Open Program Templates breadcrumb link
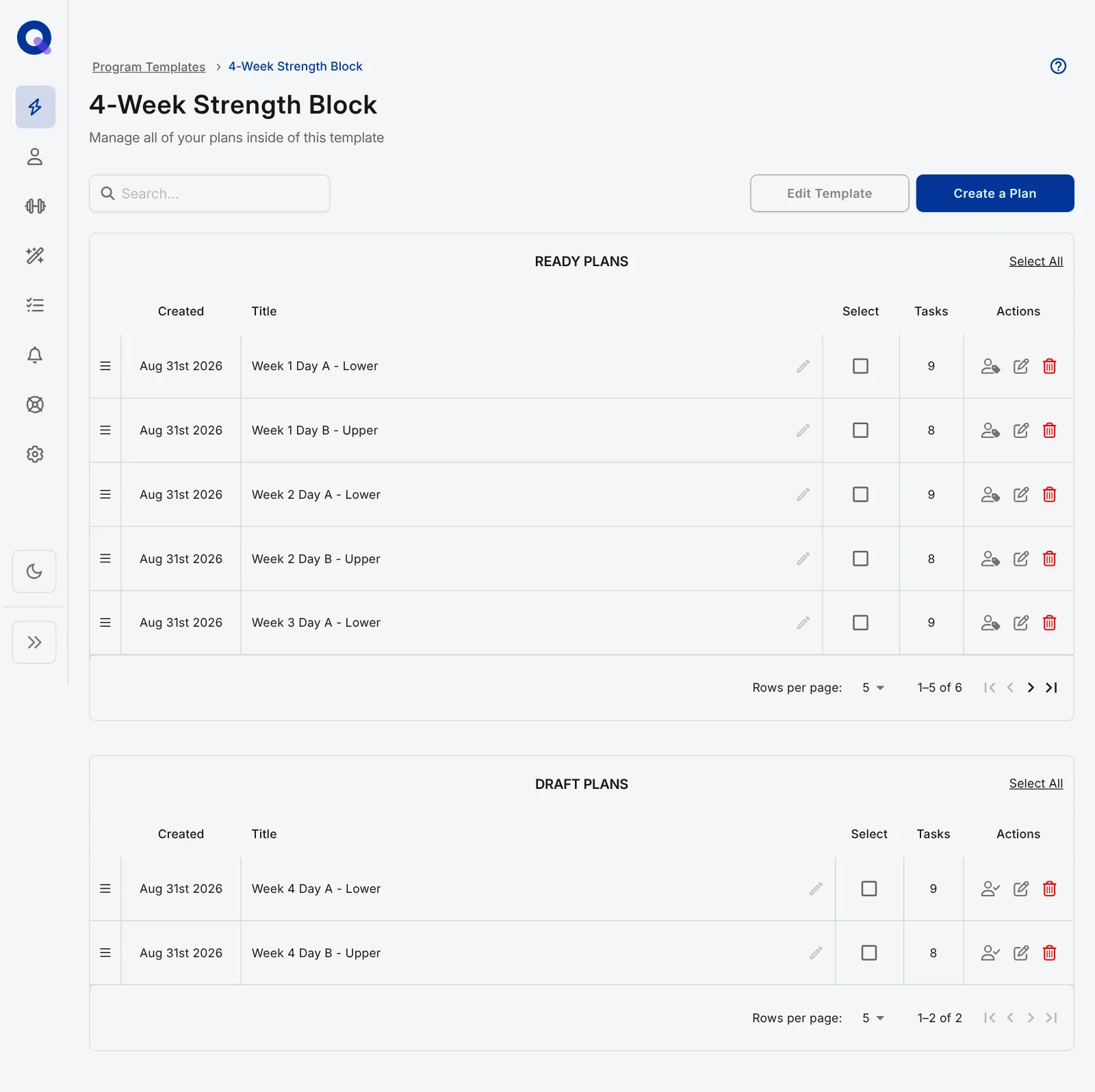Image resolution: width=1095 pixels, height=1092 pixels. click(x=149, y=66)
